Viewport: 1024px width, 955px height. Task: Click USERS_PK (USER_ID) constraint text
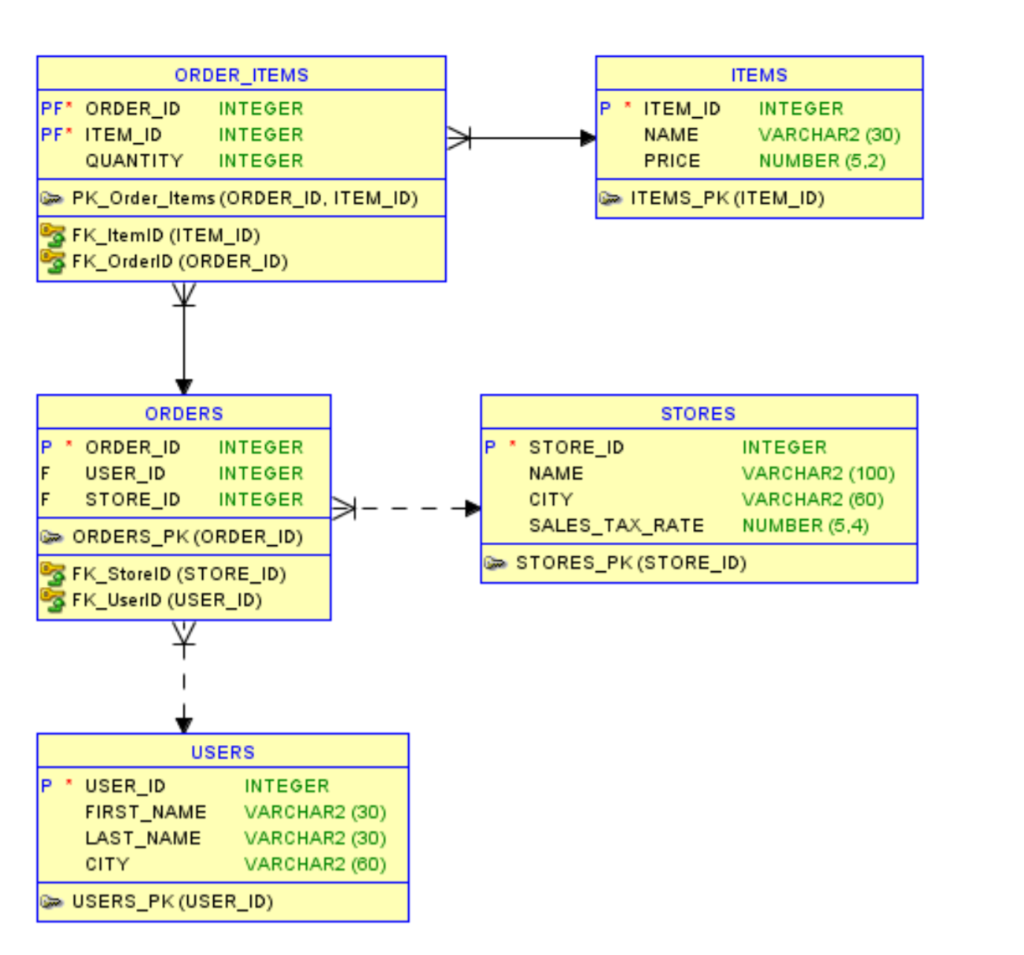click(x=172, y=902)
